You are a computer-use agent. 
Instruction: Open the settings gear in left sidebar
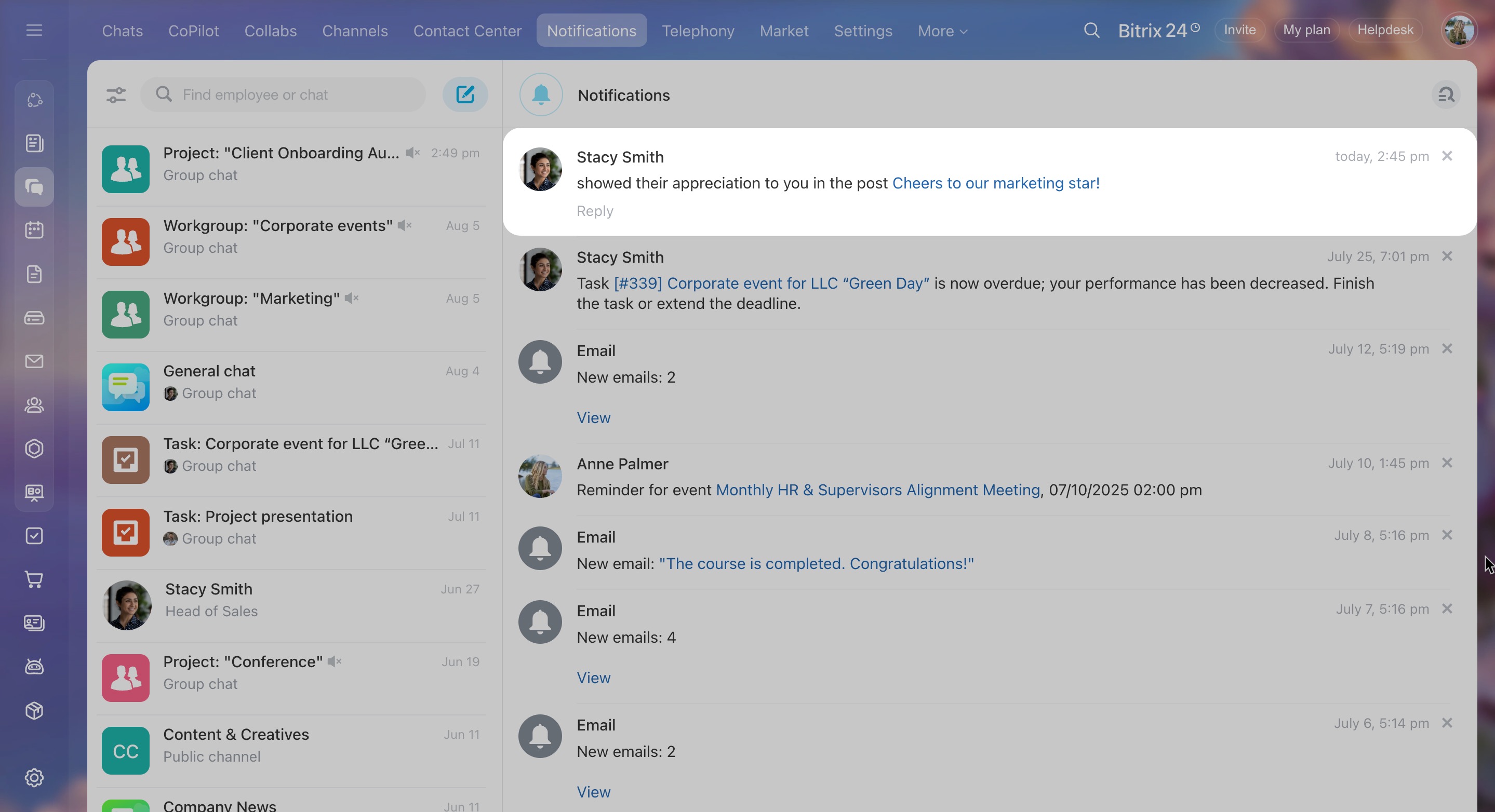coord(34,778)
